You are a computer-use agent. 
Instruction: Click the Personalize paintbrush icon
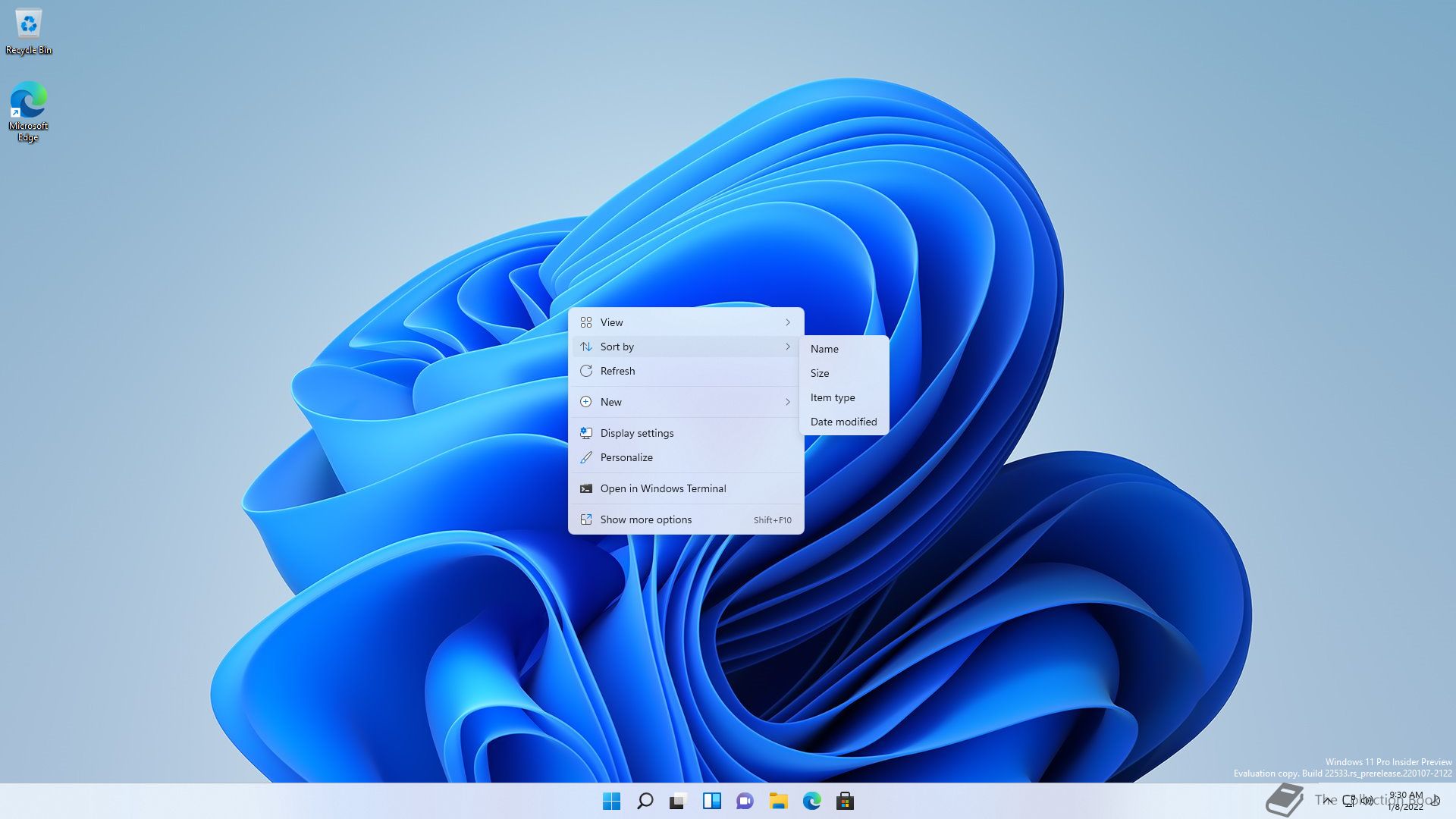tap(586, 457)
